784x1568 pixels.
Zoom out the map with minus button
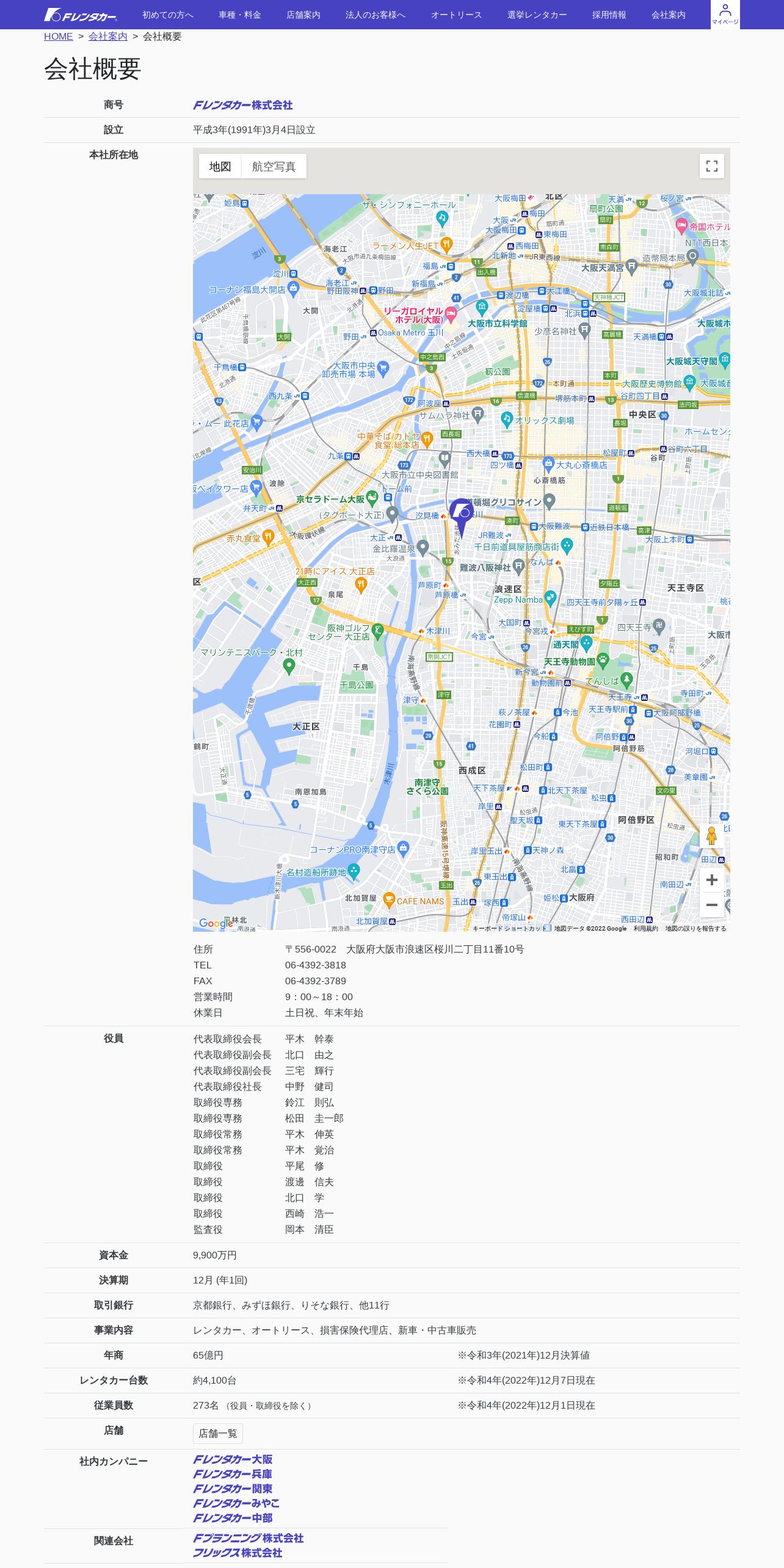(x=711, y=905)
